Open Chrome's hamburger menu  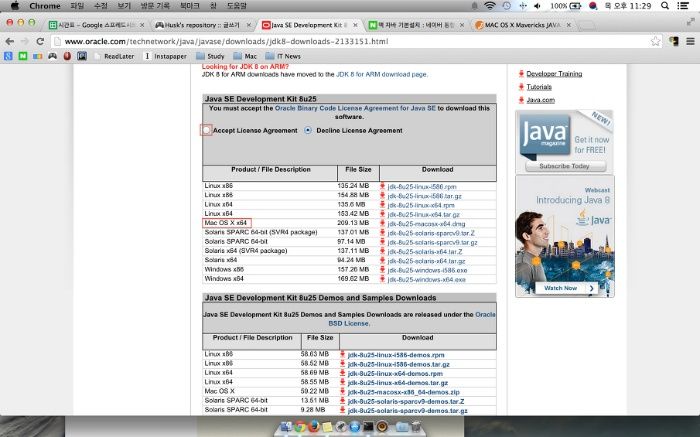coord(690,42)
